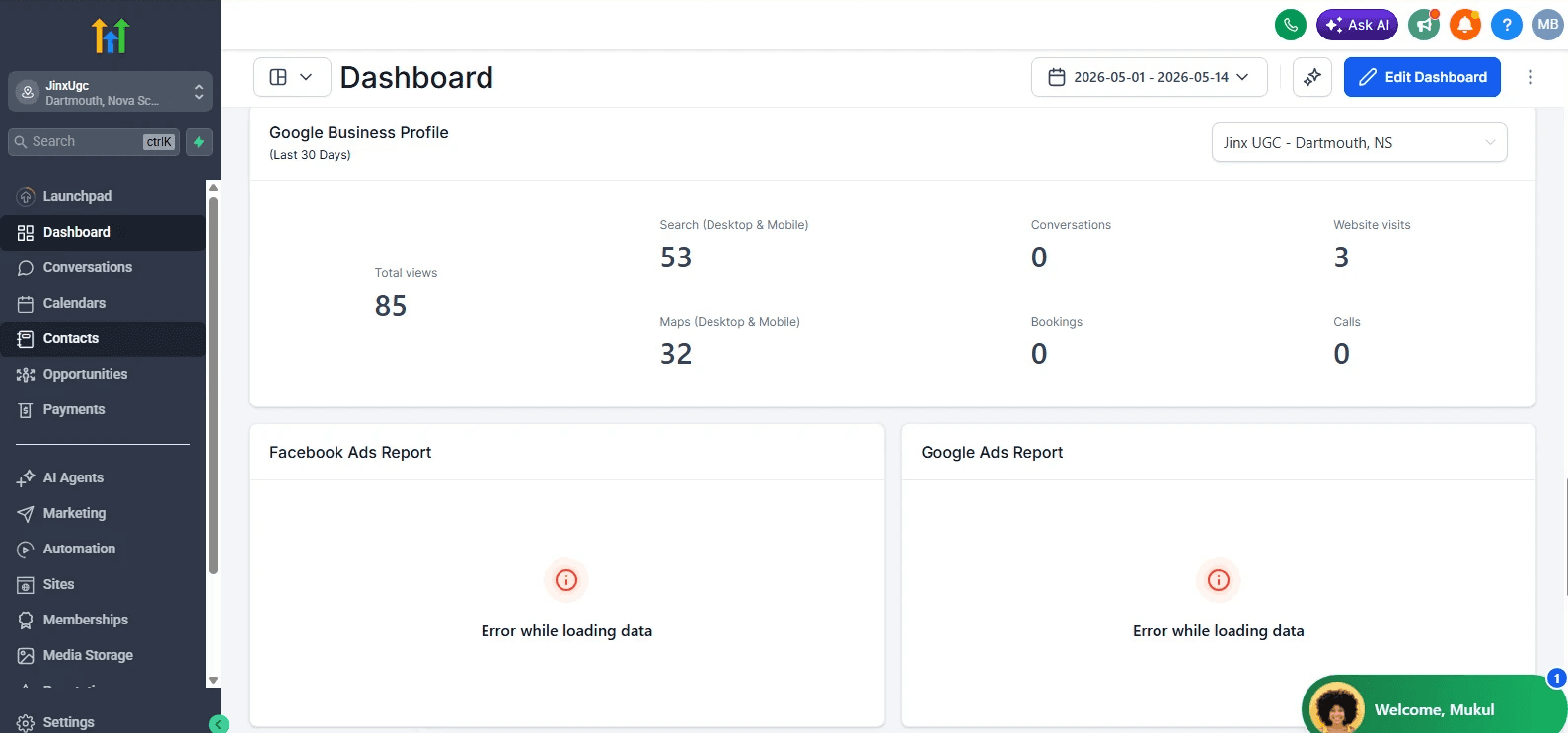Open Payments from the sidebar

(x=104, y=409)
